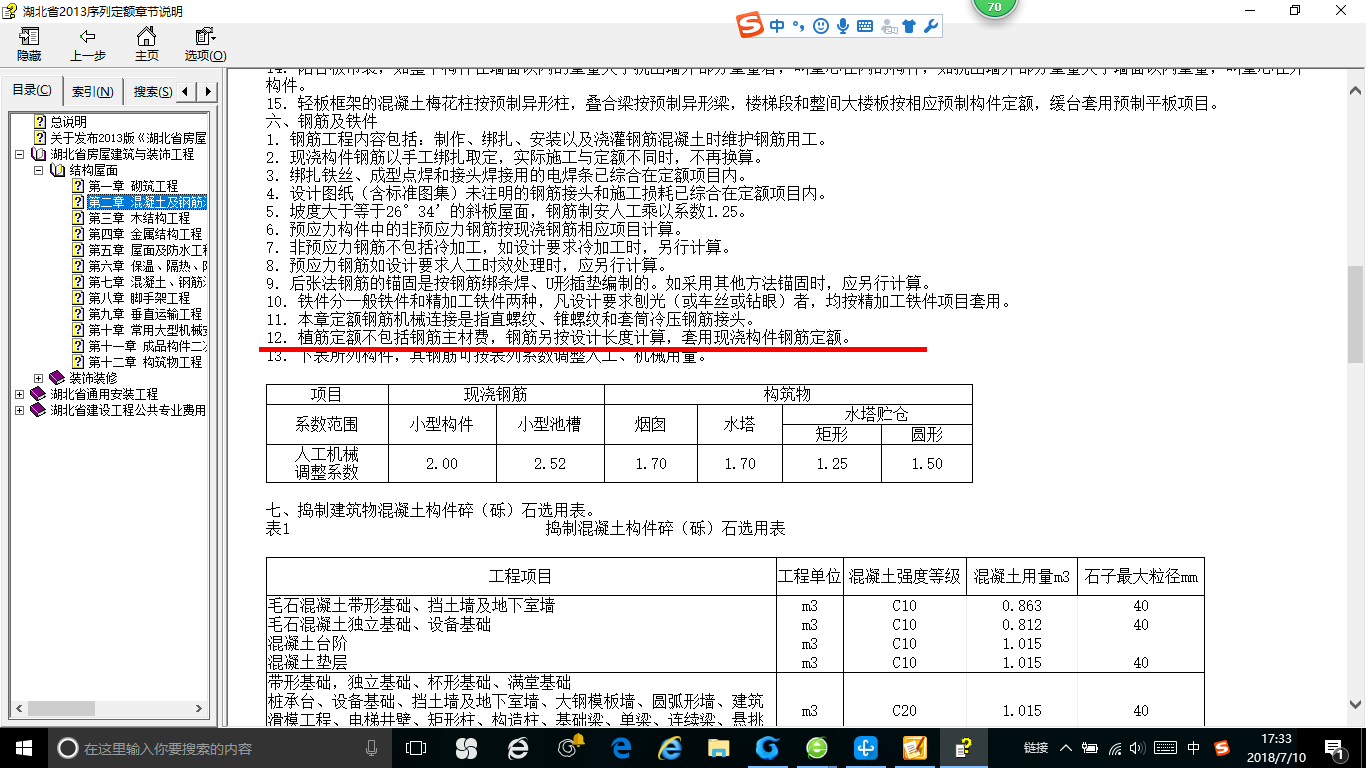Open the 主页 (Home) toolbar button
The image size is (1366, 768).
[x=146, y=45]
